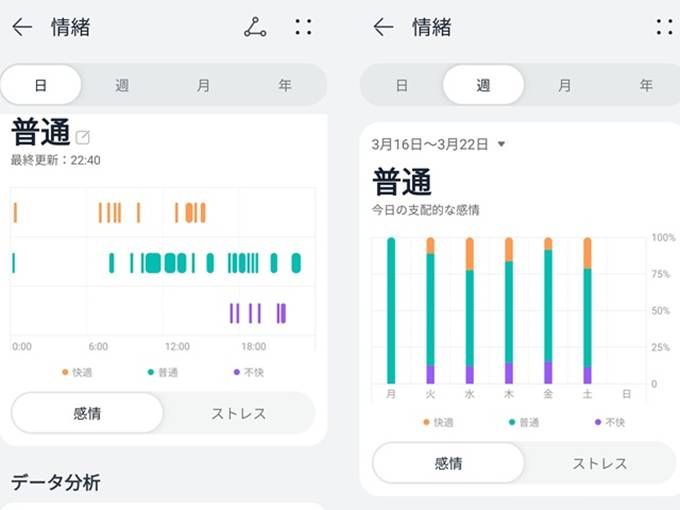Tap the 感情 button on right screen
The width and height of the screenshot is (680, 510).
click(x=448, y=463)
